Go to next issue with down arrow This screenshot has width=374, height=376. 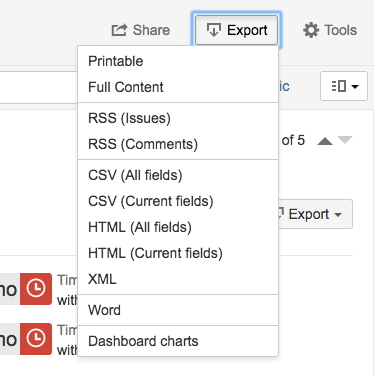pos(345,140)
